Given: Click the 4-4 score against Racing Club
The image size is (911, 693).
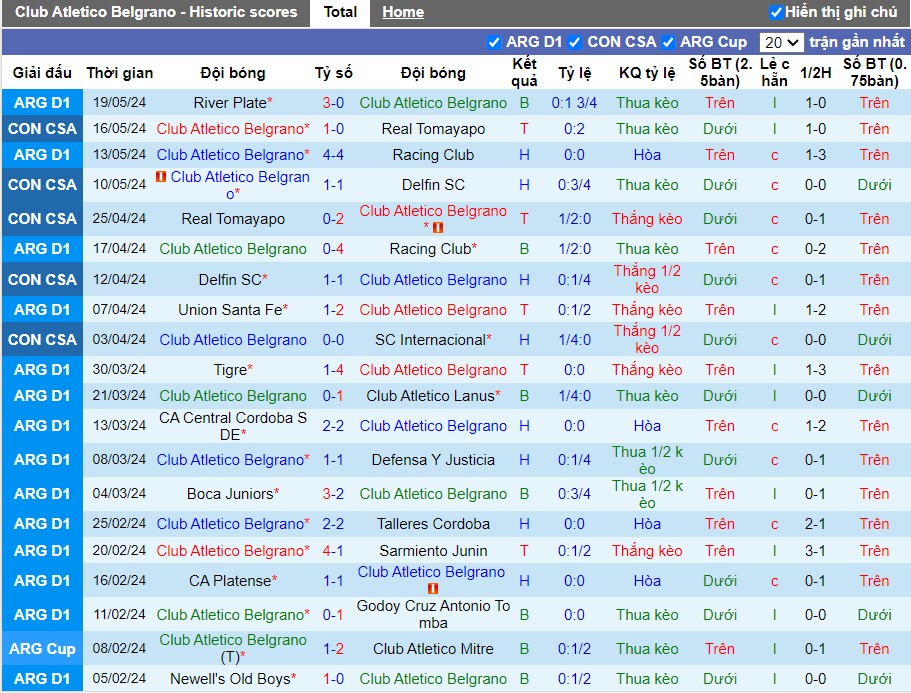Looking at the screenshot, I should 333,155.
